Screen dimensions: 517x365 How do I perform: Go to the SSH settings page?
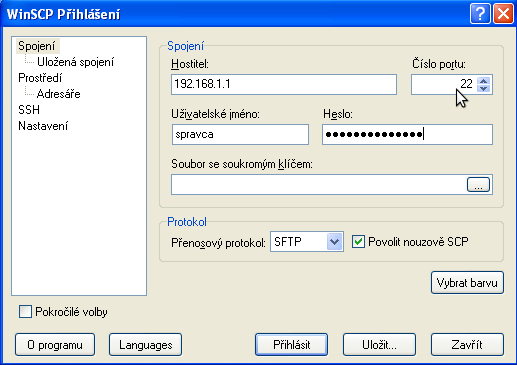29,110
